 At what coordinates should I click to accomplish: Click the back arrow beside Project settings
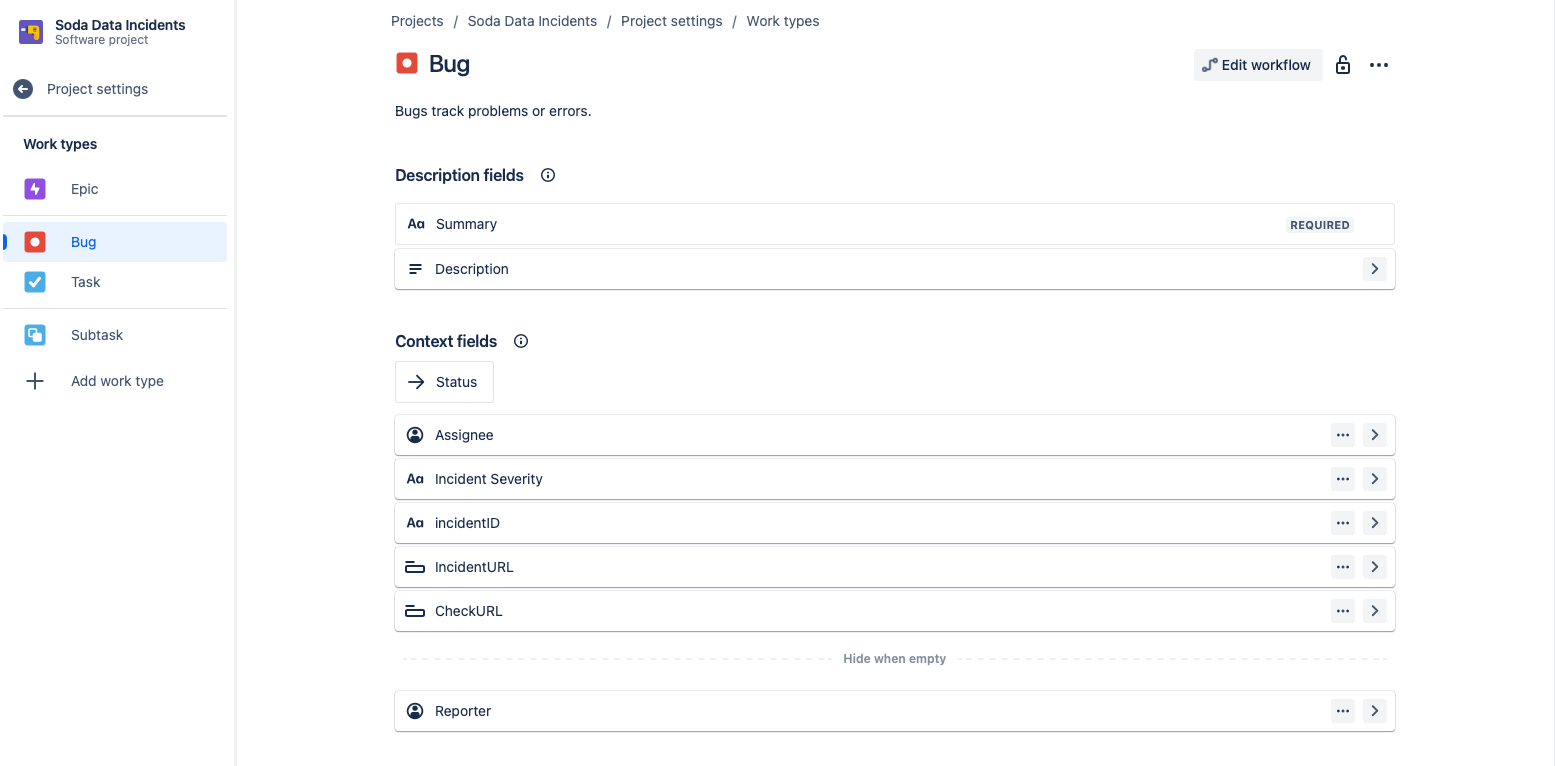(23, 89)
